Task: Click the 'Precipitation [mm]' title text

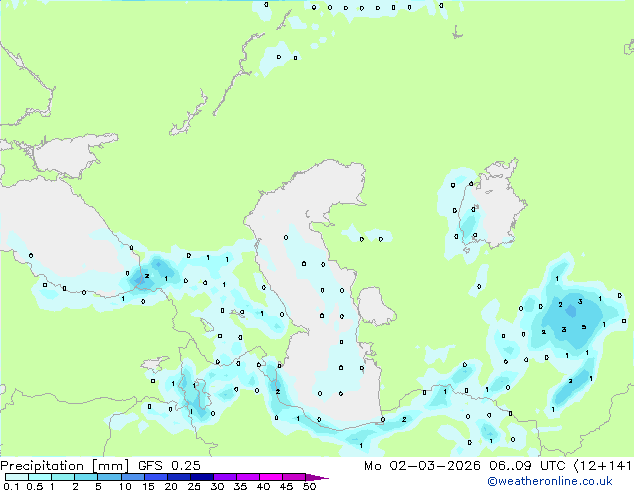Action: tap(65, 466)
